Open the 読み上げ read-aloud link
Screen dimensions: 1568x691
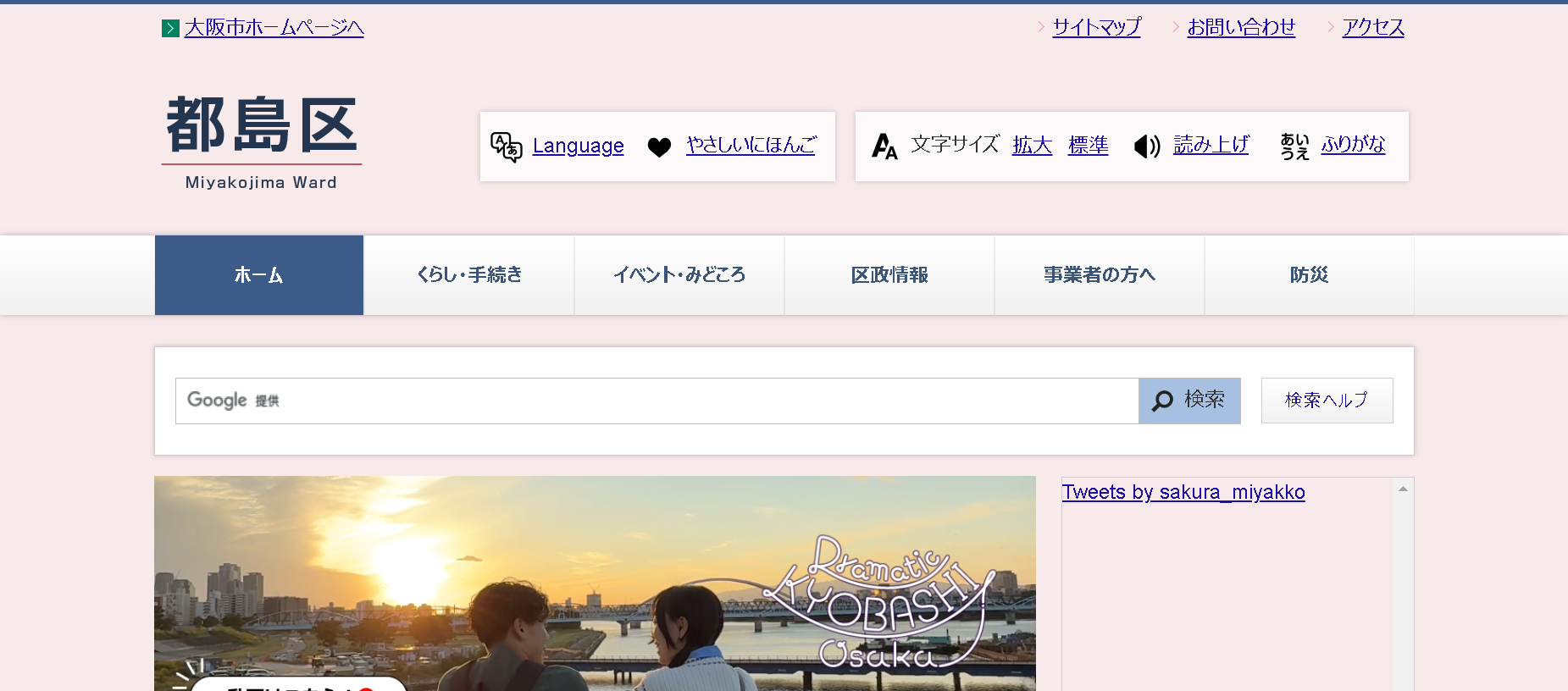(x=1211, y=145)
